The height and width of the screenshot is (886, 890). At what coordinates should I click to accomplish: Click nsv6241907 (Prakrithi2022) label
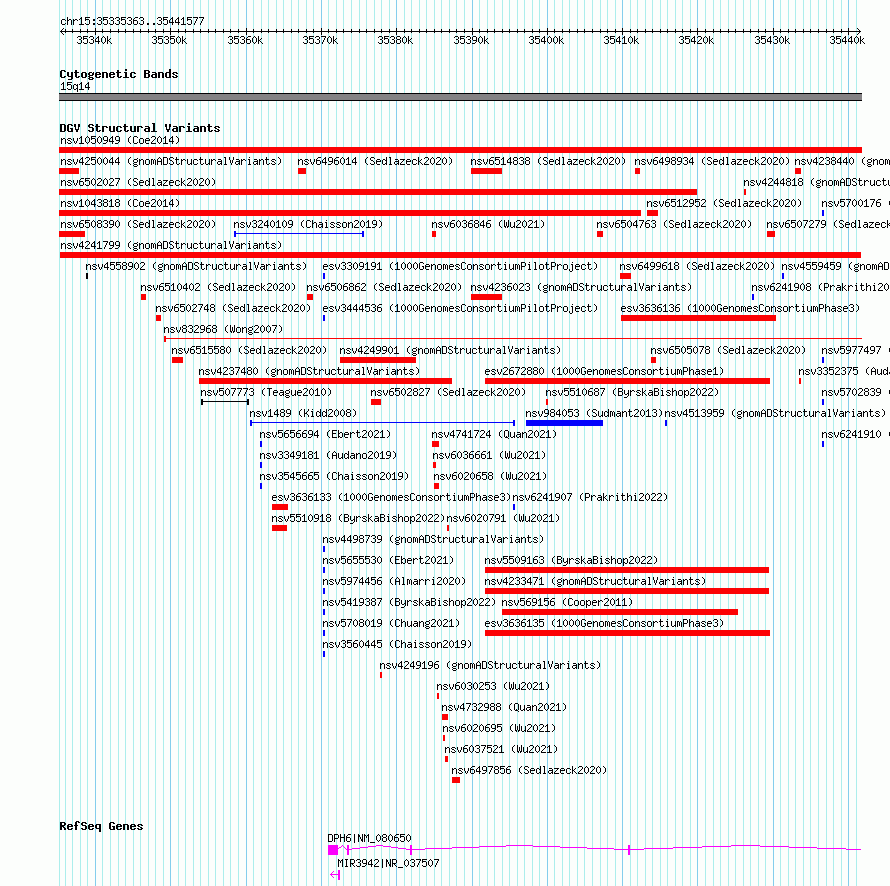tap(590, 497)
